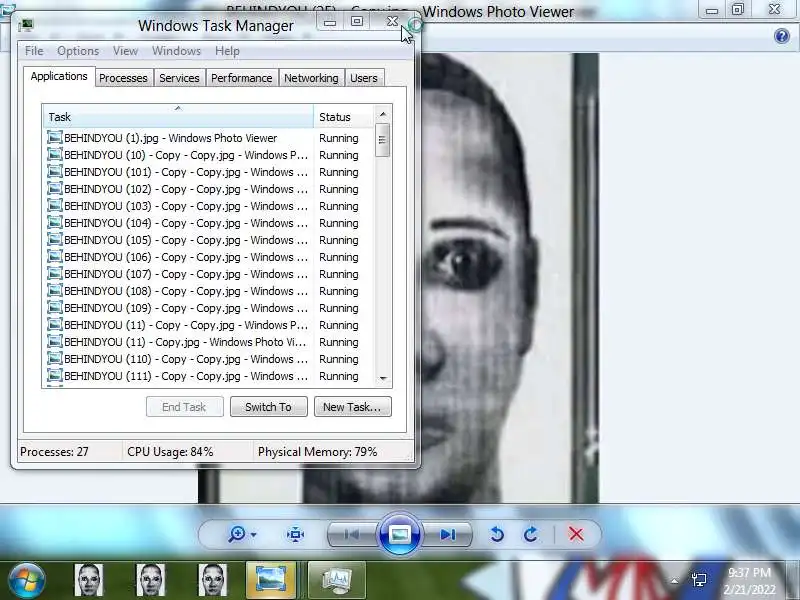
Task: Click the Physical Memory: 79% status text
Action: pyautogui.click(x=317, y=452)
